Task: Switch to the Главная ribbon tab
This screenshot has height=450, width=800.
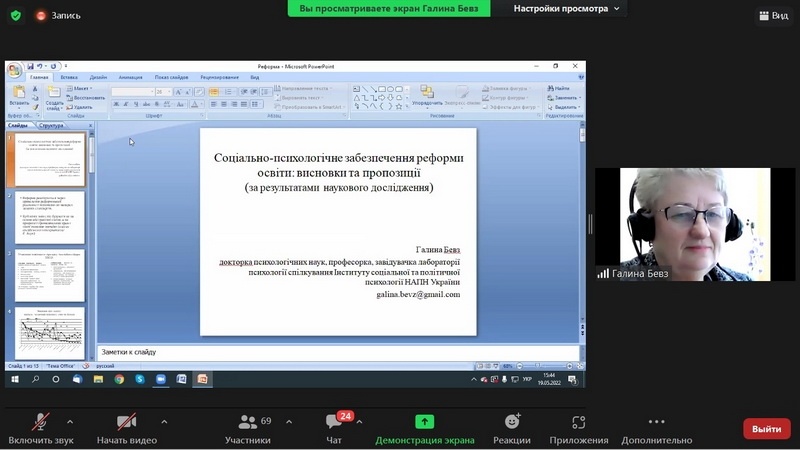Action: click(x=39, y=78)
